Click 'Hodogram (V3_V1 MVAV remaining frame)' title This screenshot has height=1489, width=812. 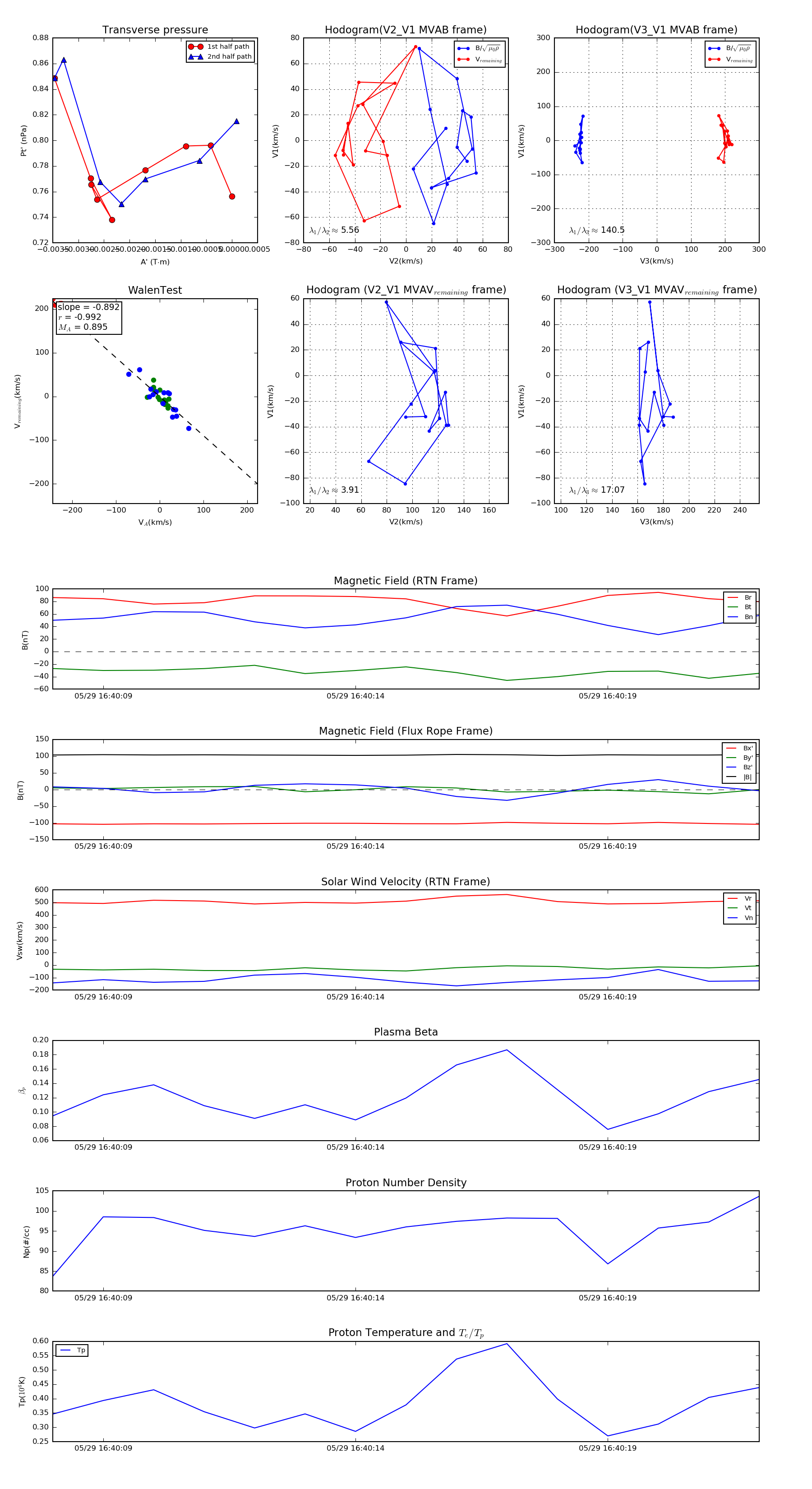click(x=656, y=290)
